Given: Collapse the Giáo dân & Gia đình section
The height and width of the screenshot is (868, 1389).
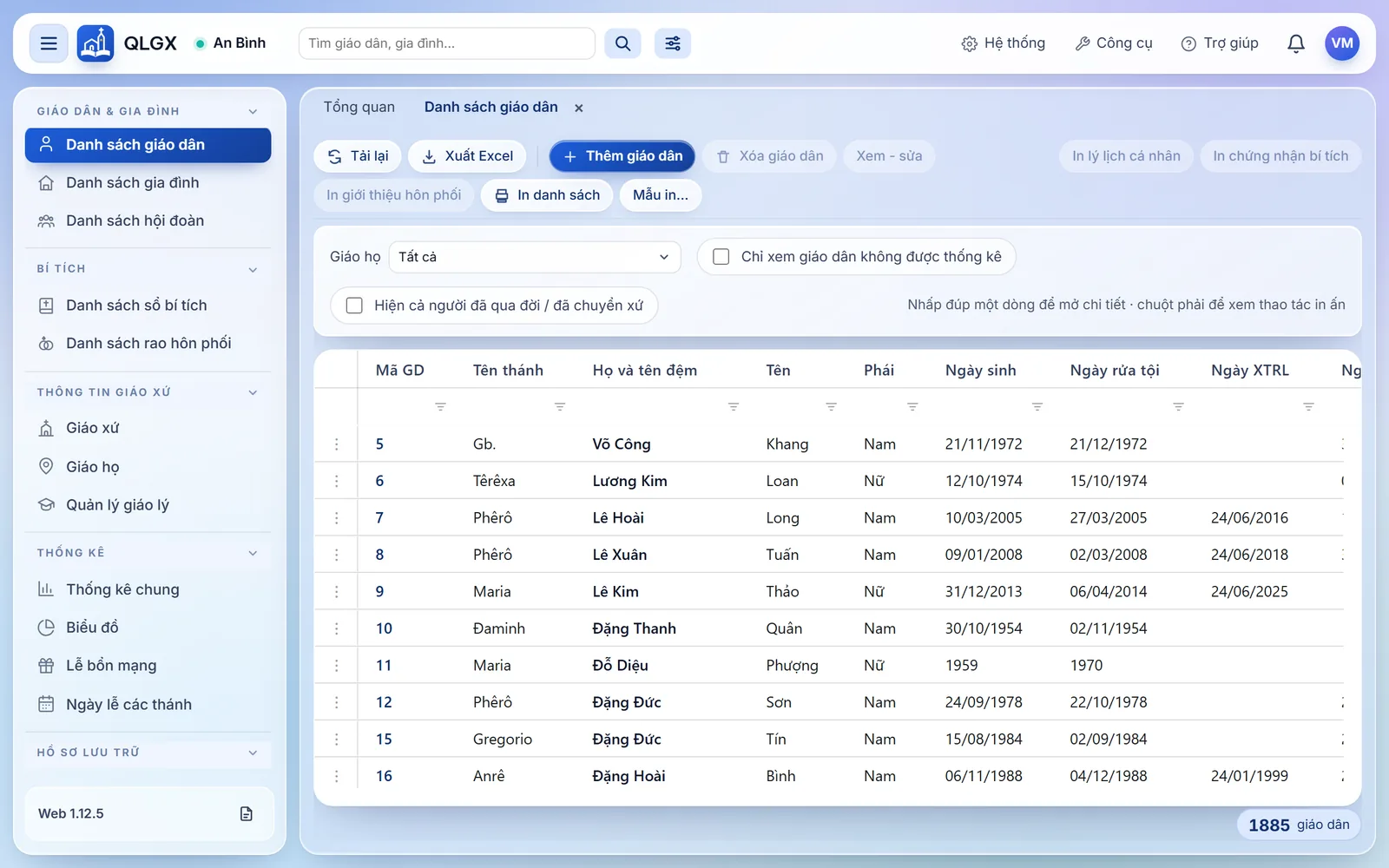Looking at the screenshot, I should 253,111.
